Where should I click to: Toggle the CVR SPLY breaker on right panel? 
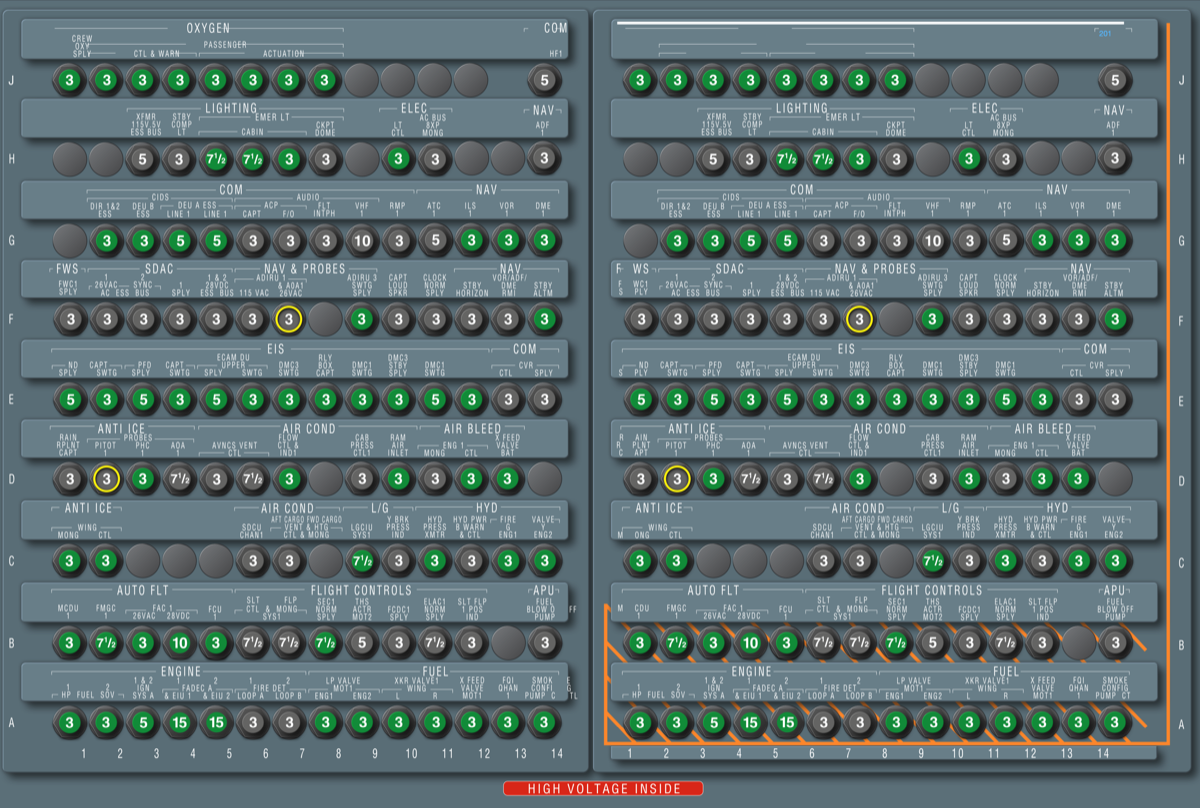(x=1114, y=400)
